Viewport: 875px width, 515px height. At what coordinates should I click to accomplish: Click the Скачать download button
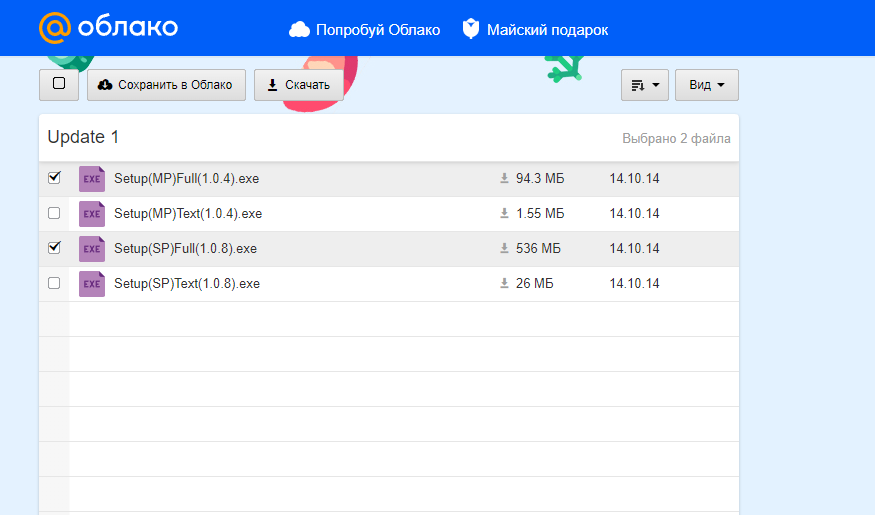299,85
